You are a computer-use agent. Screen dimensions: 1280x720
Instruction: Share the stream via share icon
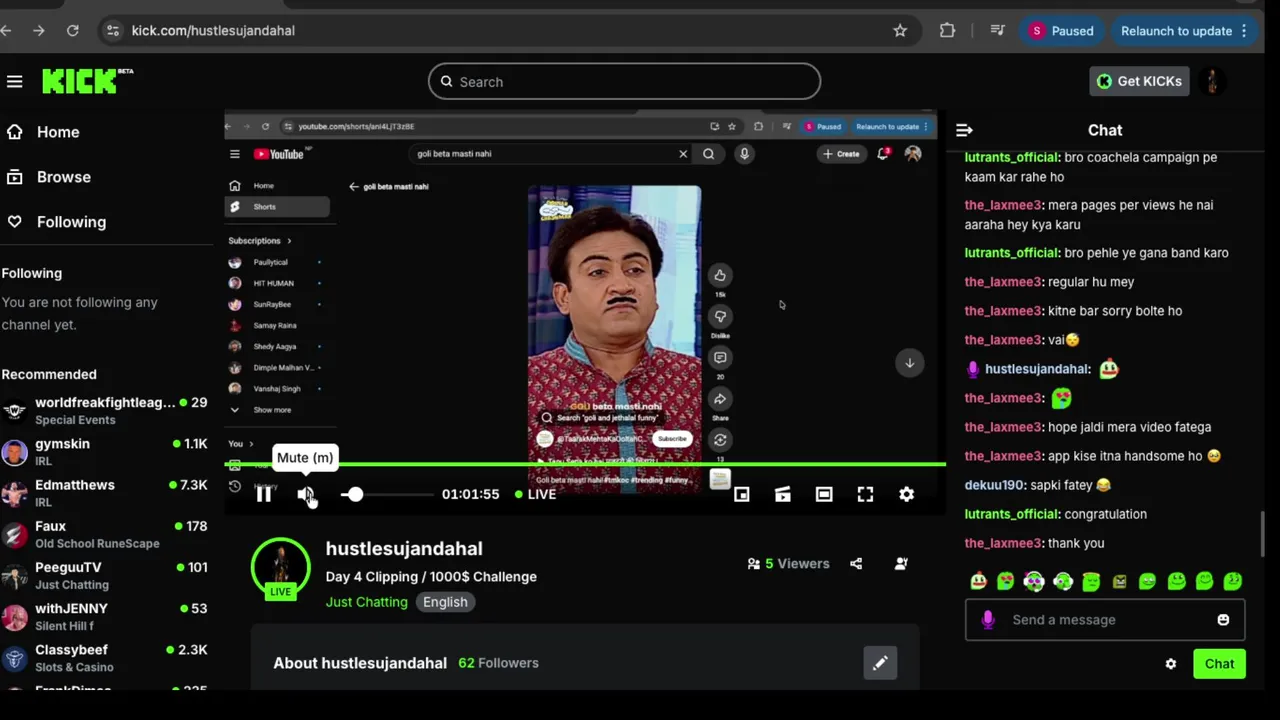pos(856,564)
